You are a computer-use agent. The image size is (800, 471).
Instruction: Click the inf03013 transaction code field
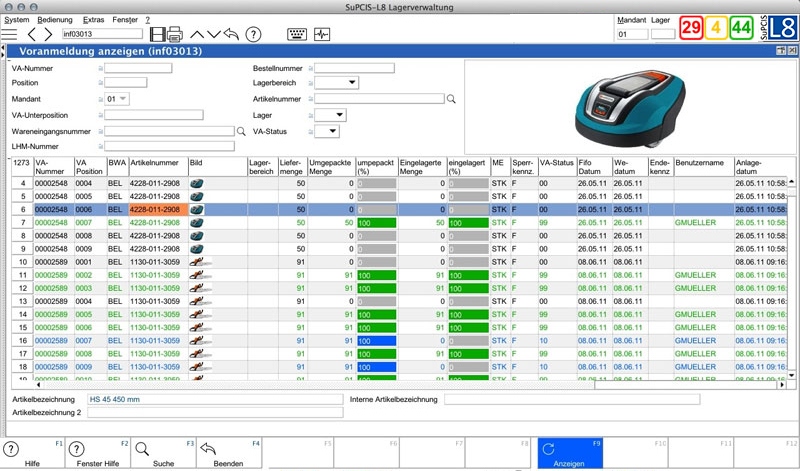point(102,34)
